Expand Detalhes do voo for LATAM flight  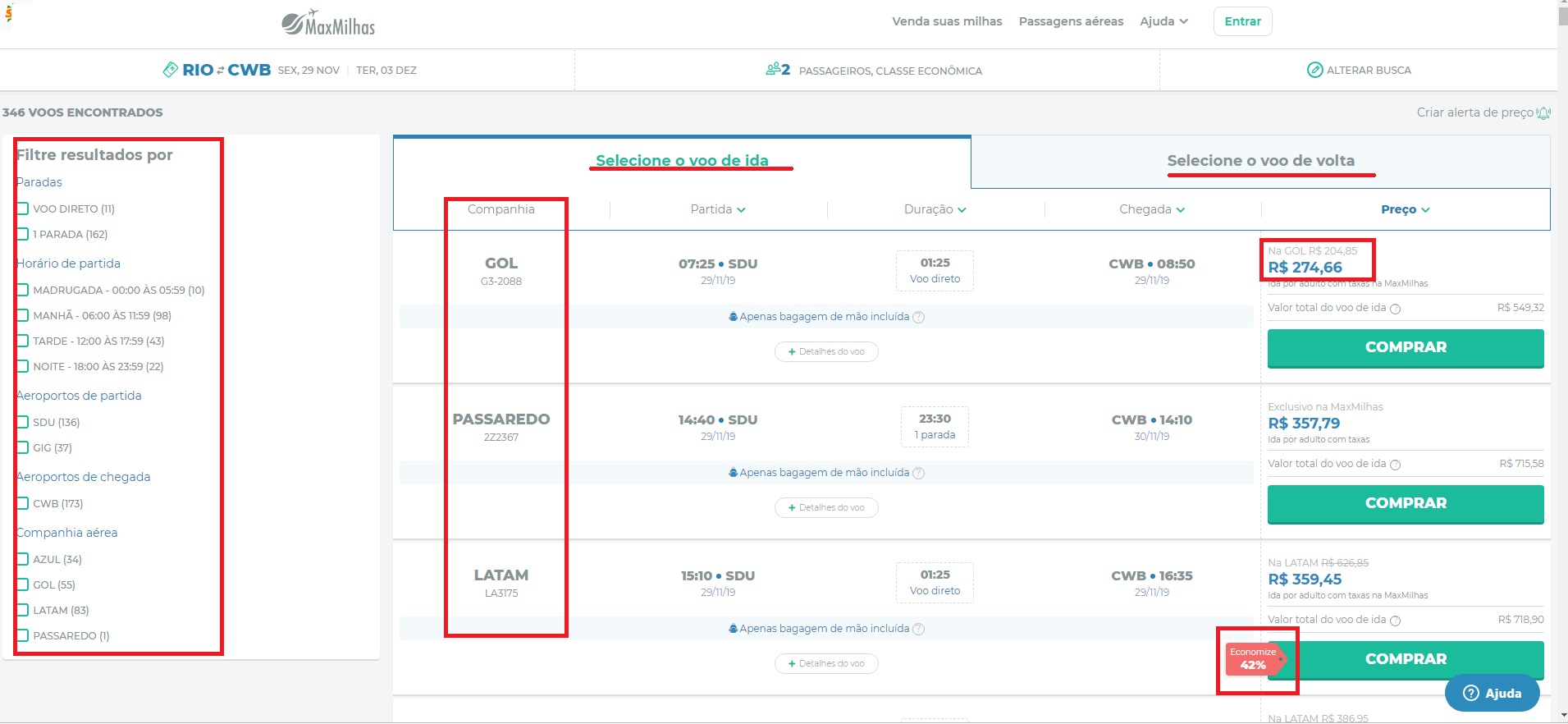click(x=826, y=663)
